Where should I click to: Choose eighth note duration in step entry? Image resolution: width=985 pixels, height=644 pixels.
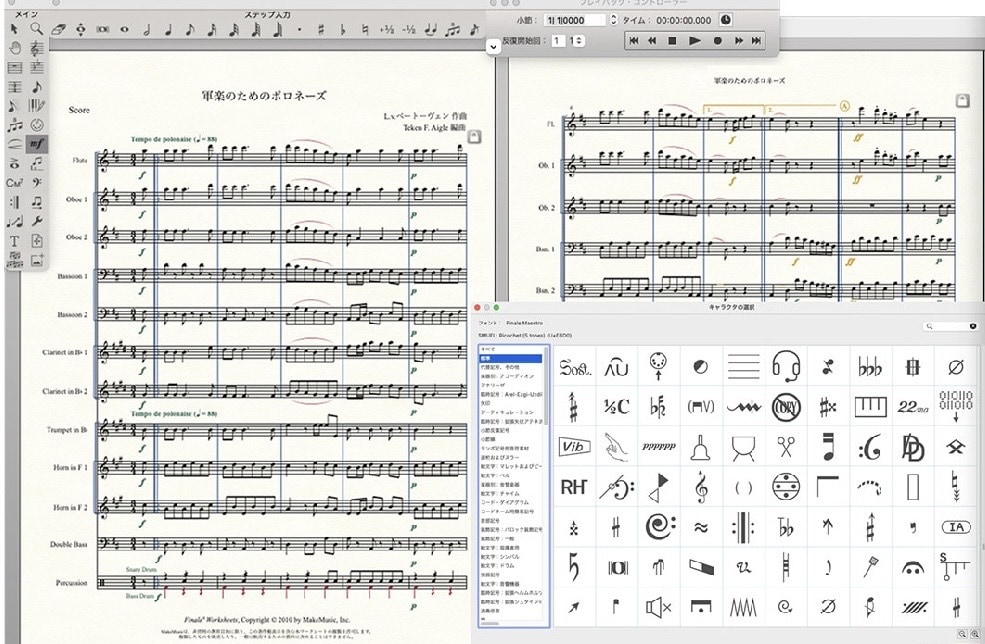[190, 29]
